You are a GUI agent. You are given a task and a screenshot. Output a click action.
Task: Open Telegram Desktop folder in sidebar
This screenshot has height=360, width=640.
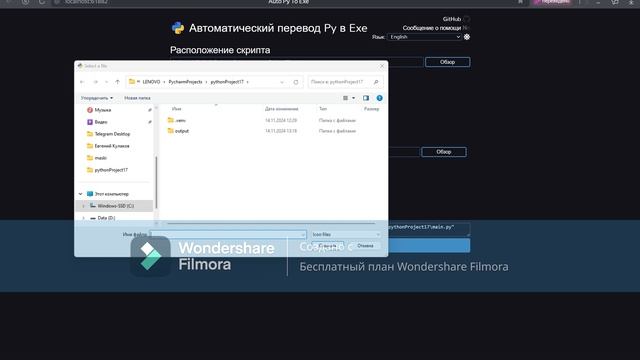click(x=112, y=134)
